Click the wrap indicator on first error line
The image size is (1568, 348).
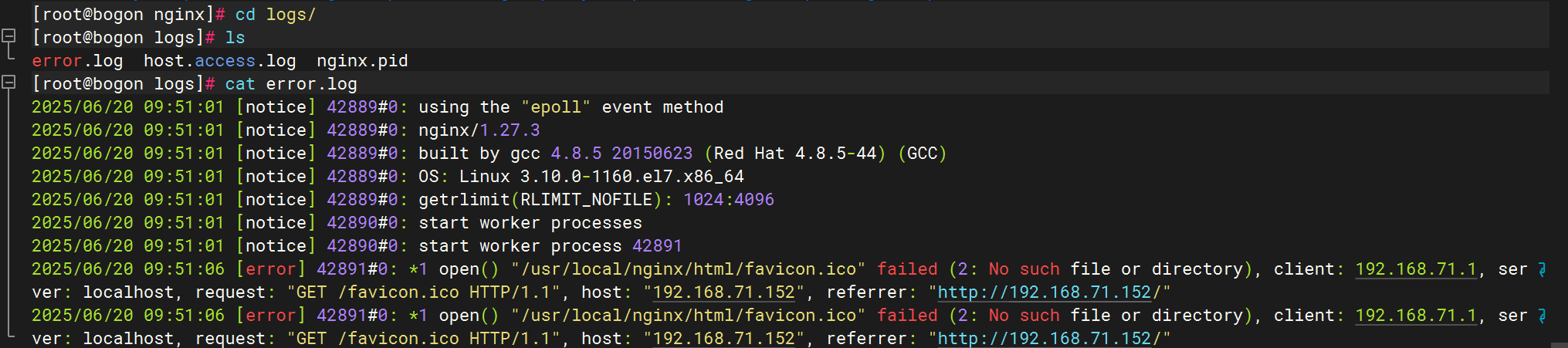tap(1543, 269)
